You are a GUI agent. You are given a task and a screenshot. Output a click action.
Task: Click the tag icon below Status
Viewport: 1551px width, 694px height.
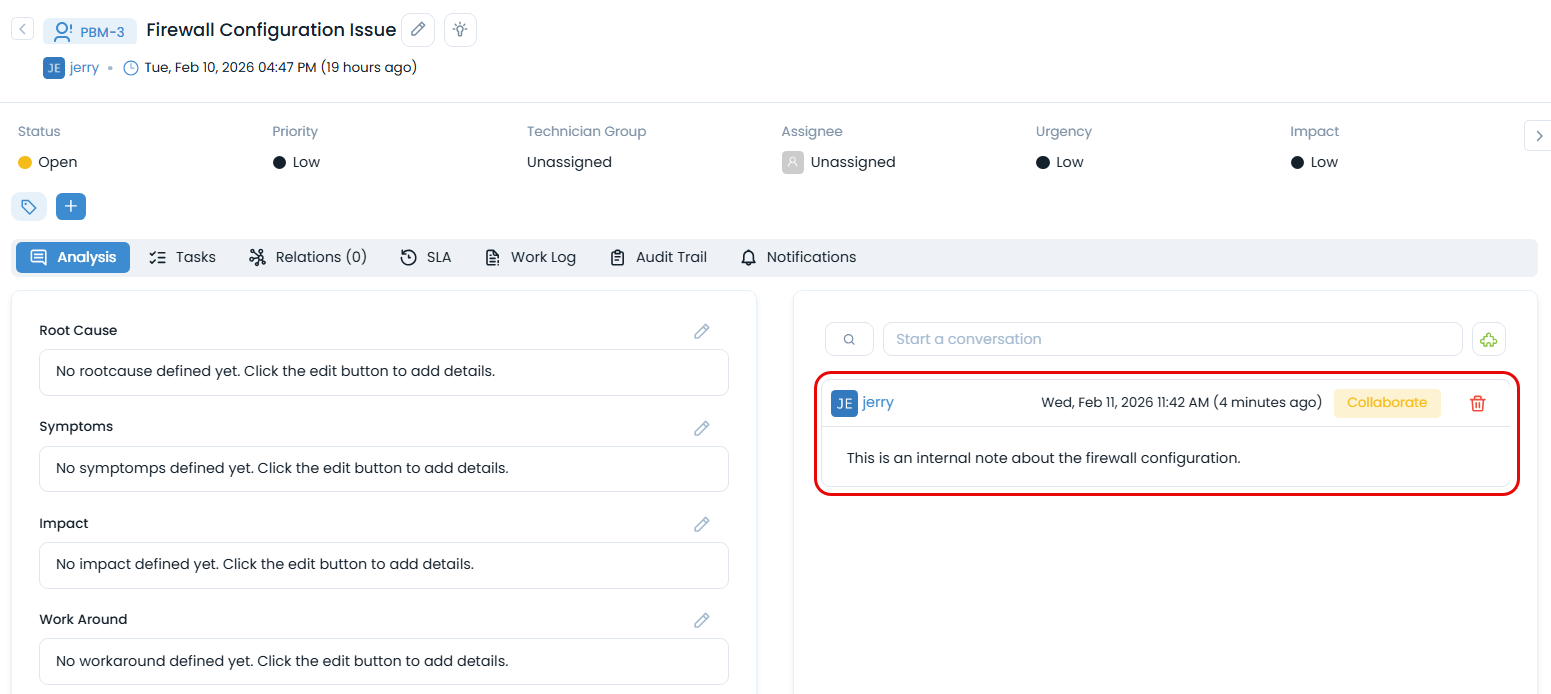pos(29,207)
